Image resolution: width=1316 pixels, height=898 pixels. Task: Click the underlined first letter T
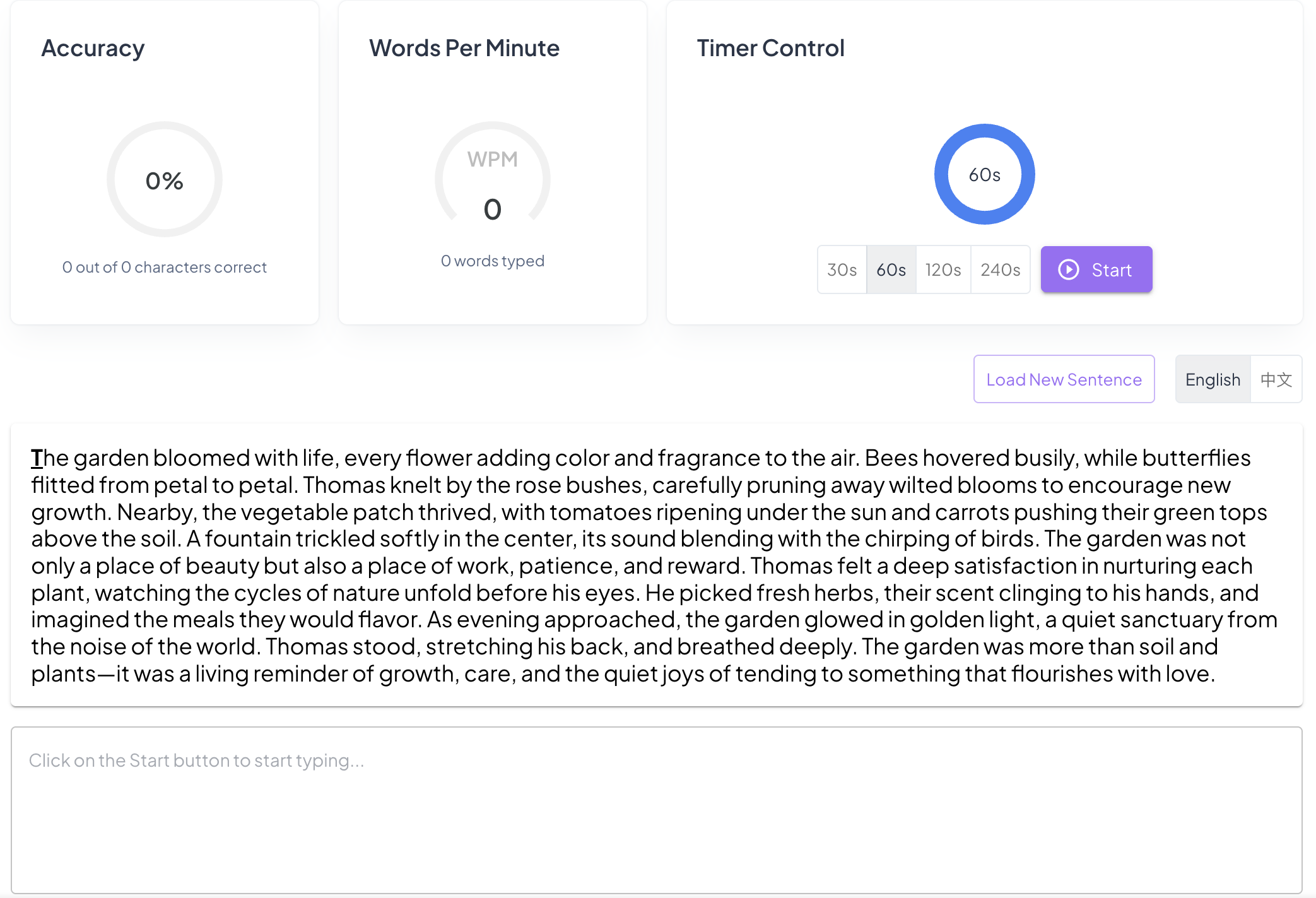tap(37, 458)
